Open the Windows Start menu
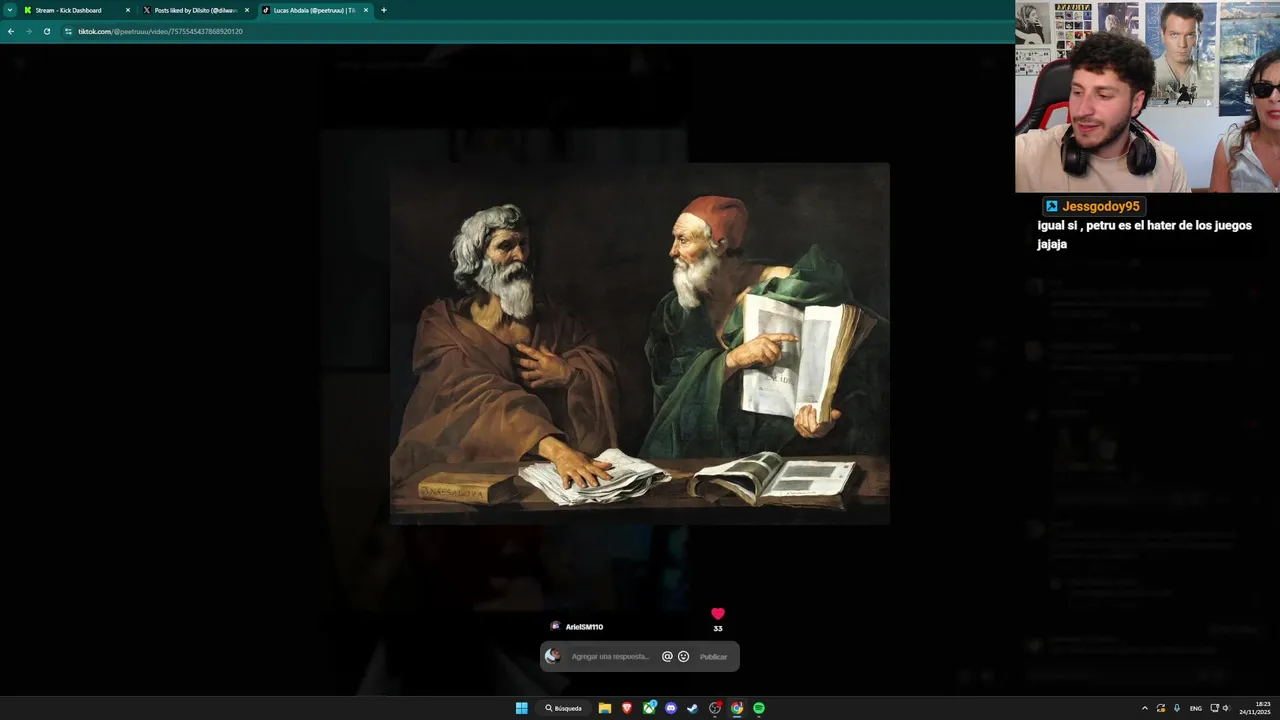 pyautogui.click(x=521, y=708)
